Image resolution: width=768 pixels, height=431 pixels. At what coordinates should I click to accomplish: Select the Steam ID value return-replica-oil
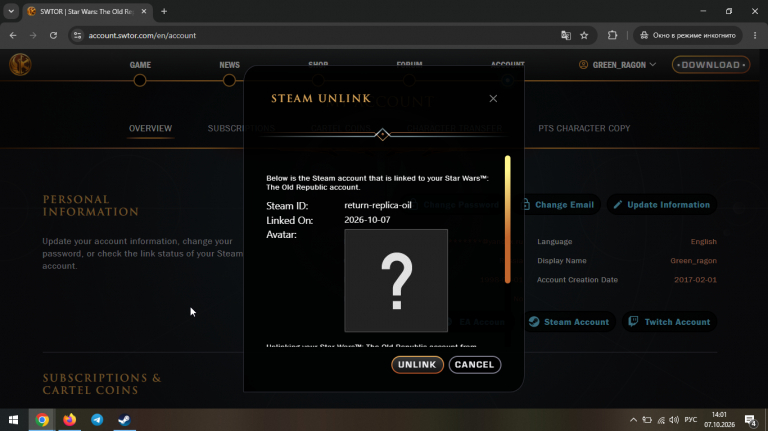pyautogui.click(x=378, y=205)
